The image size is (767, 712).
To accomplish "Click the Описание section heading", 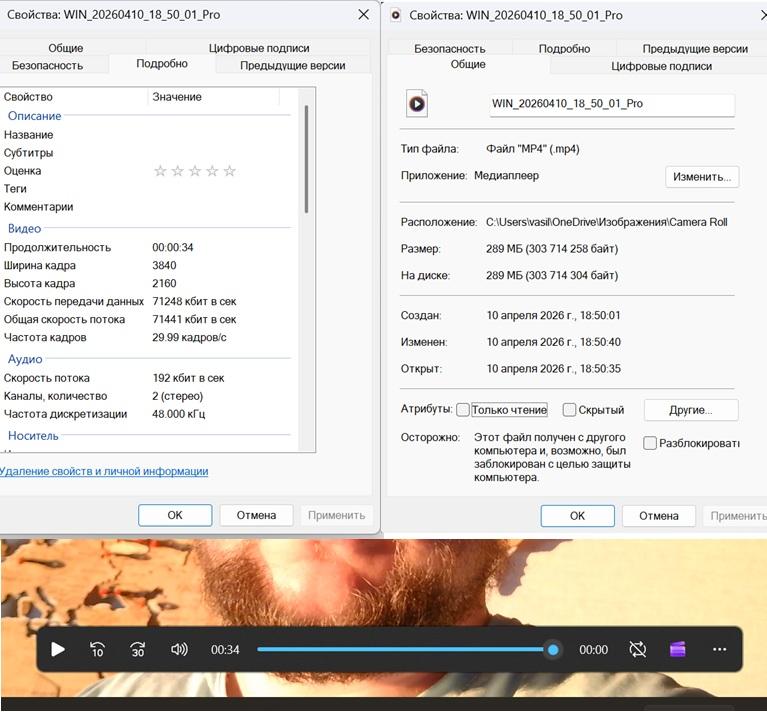I will 34,116.
